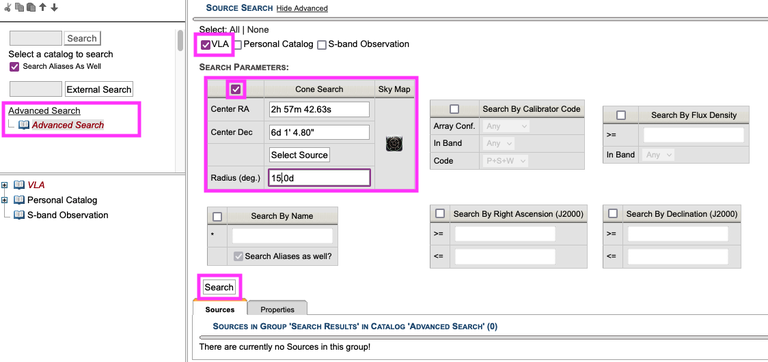This screenshot has height=362, width=768.
Task: Click the move up arrow icon
Action: pos(43,8)
